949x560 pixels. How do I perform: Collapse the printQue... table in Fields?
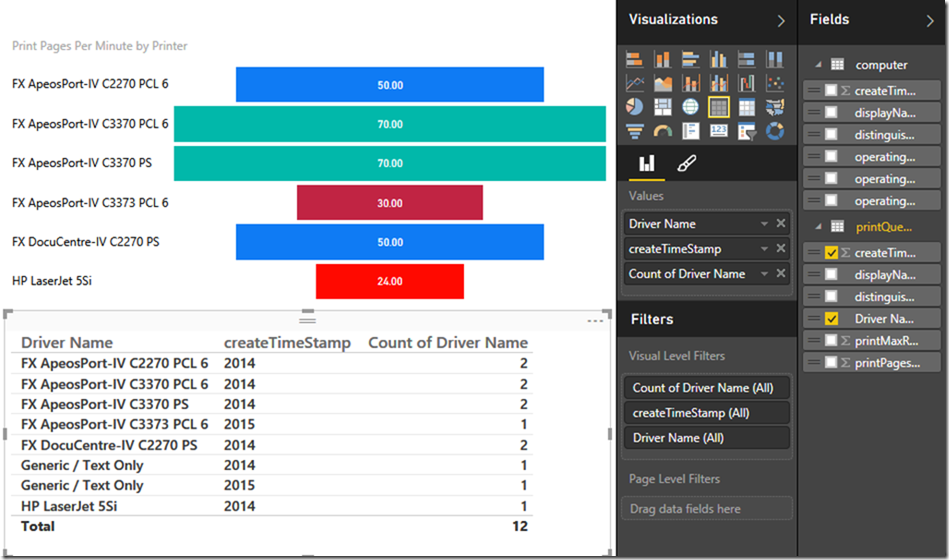coord(818,226)
